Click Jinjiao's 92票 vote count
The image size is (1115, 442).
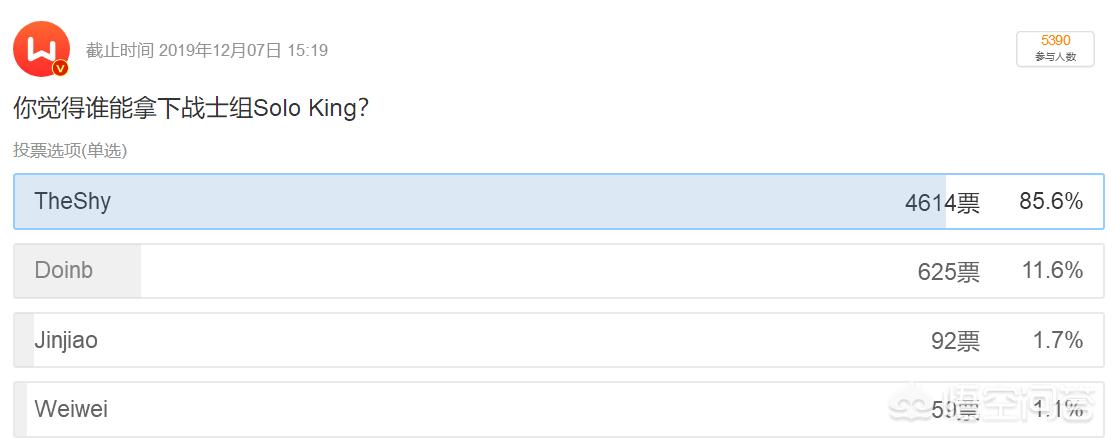point(955,341)
